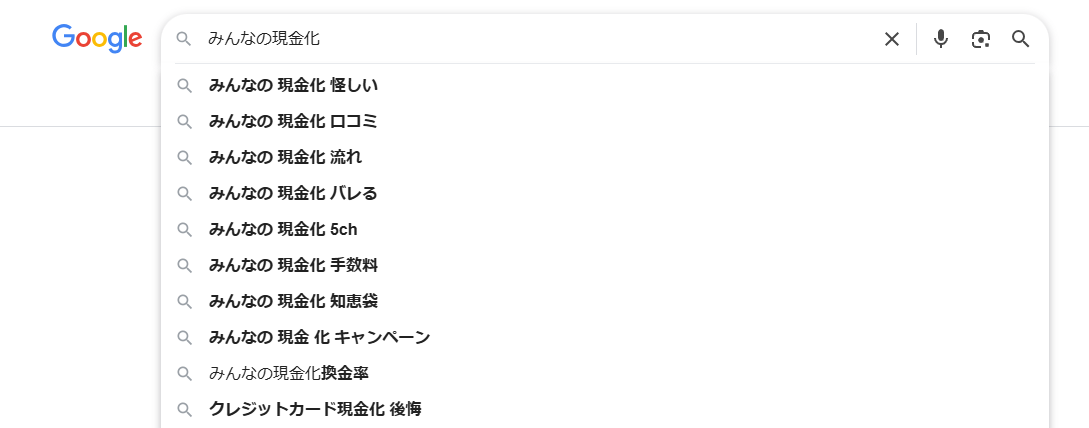This screenshot has height=428, width=1089.
Task: Focus the search field containing みんなの現金化
Action: pos(540,39)
